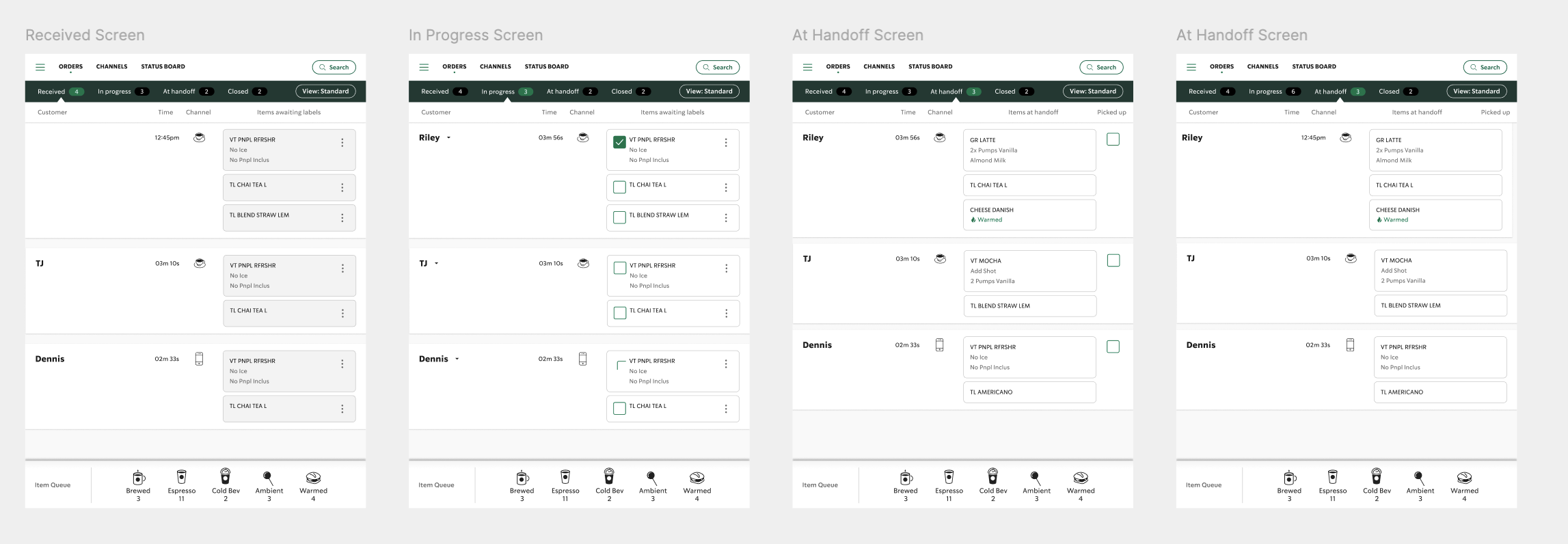Click Search button on second At Handoff Screen
This screenshot has height=544, width=1568.
tap(1485, 67)
